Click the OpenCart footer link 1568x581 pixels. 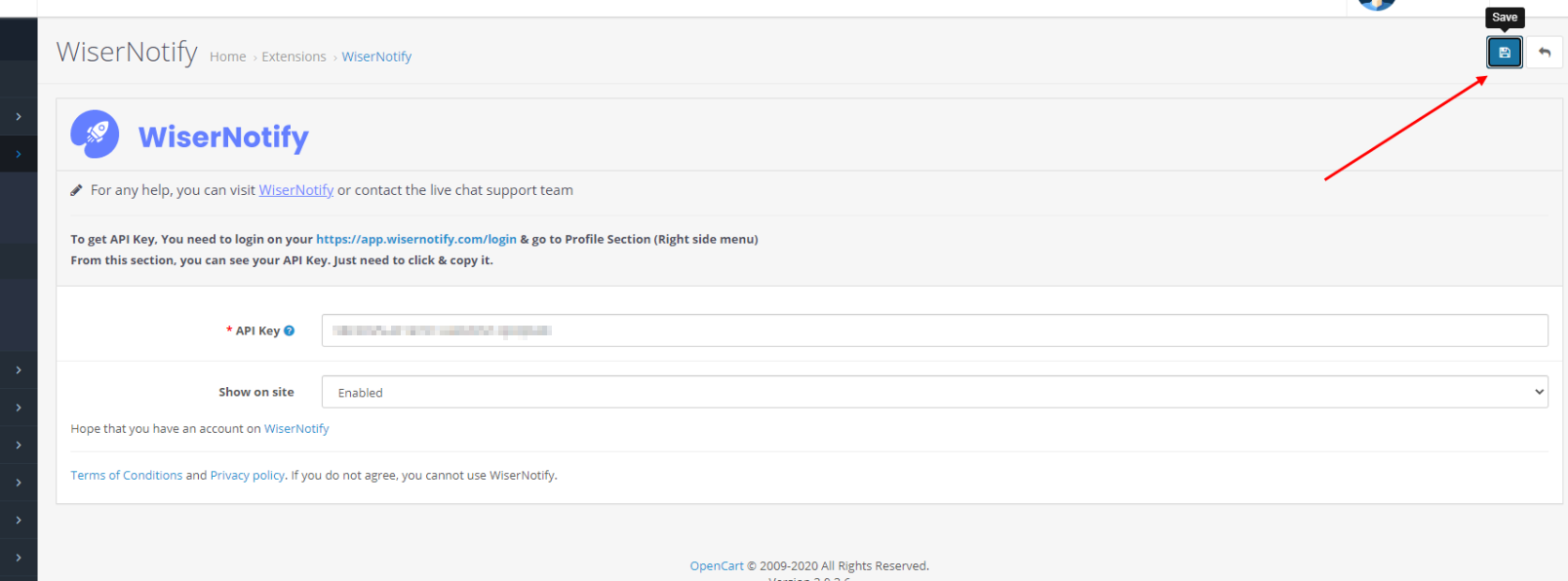pyautogui.click(x=717, y=565)
